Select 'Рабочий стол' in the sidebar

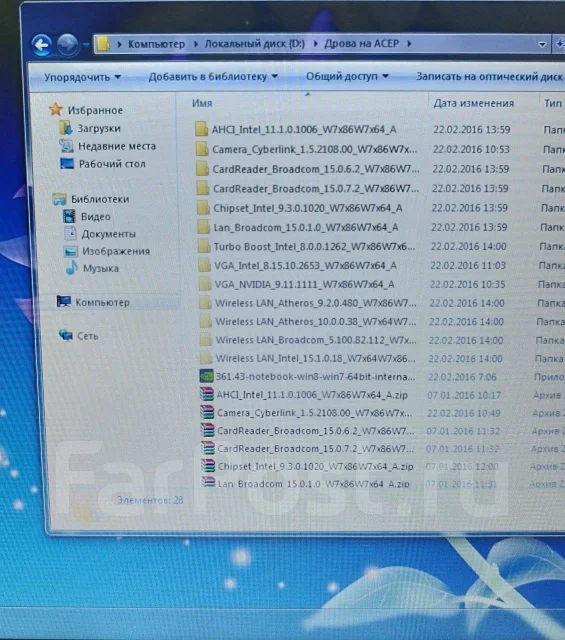click(x=112, y=164)
